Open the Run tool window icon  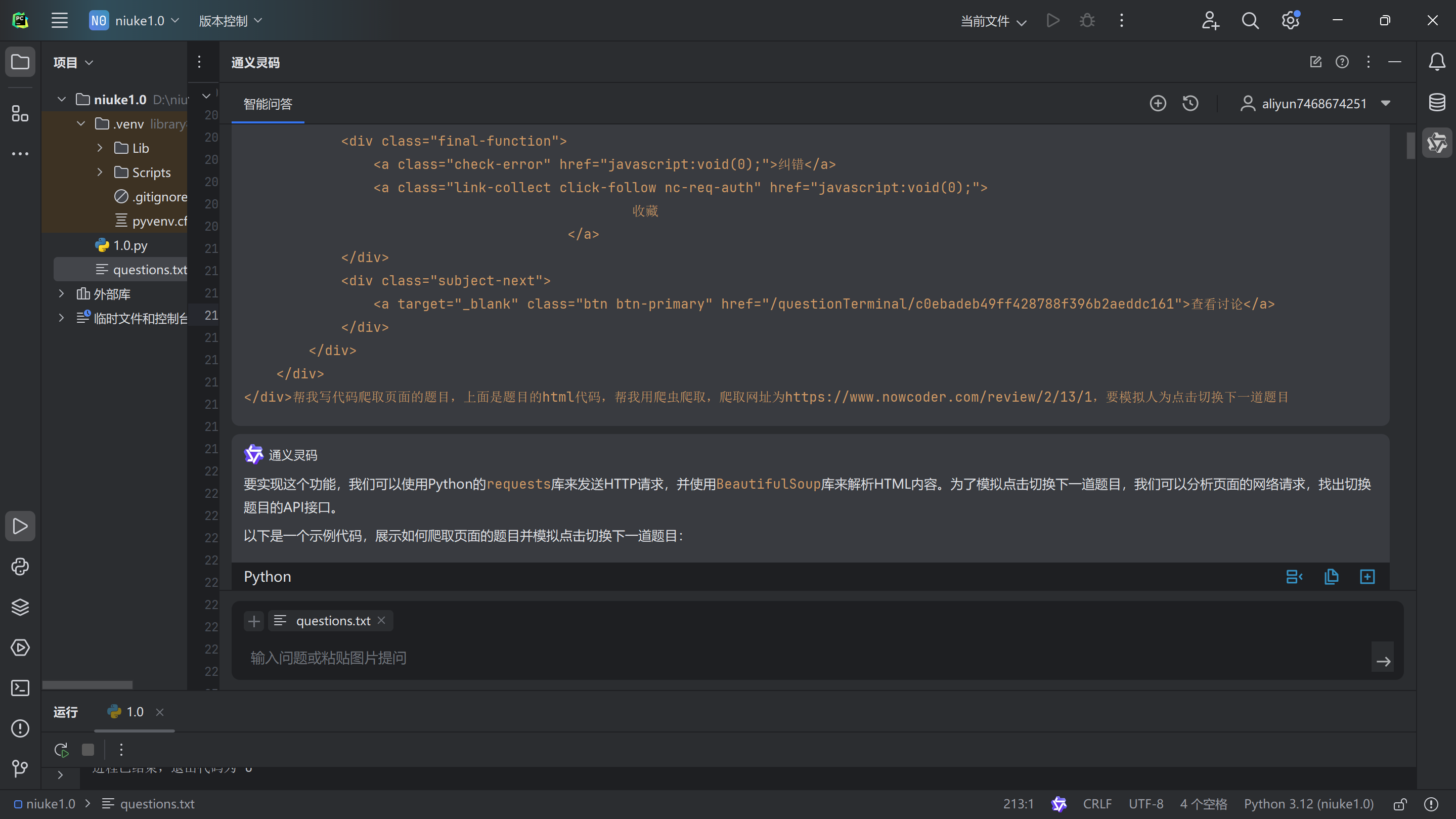coord(20,526)
